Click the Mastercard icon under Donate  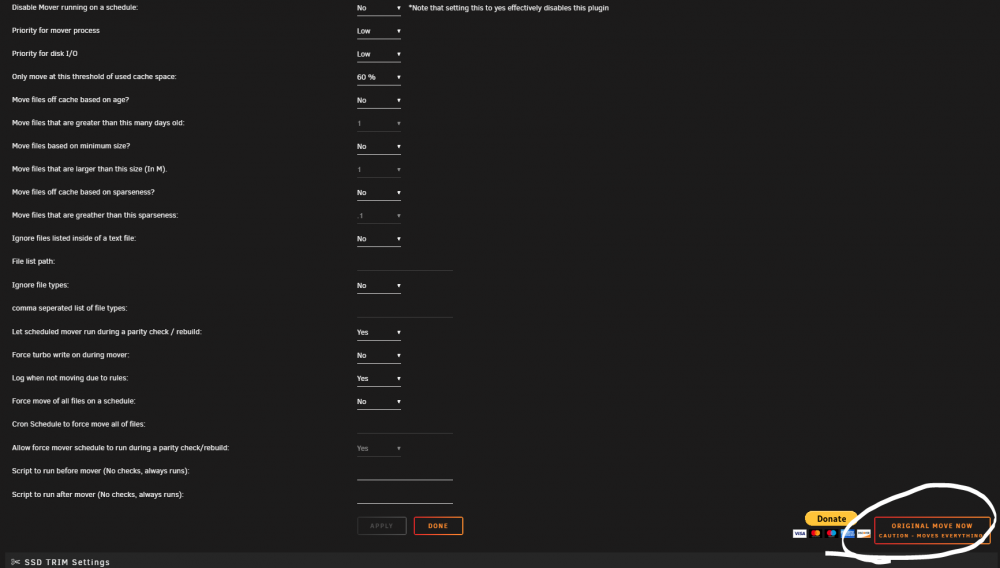(x=816, y=534)
